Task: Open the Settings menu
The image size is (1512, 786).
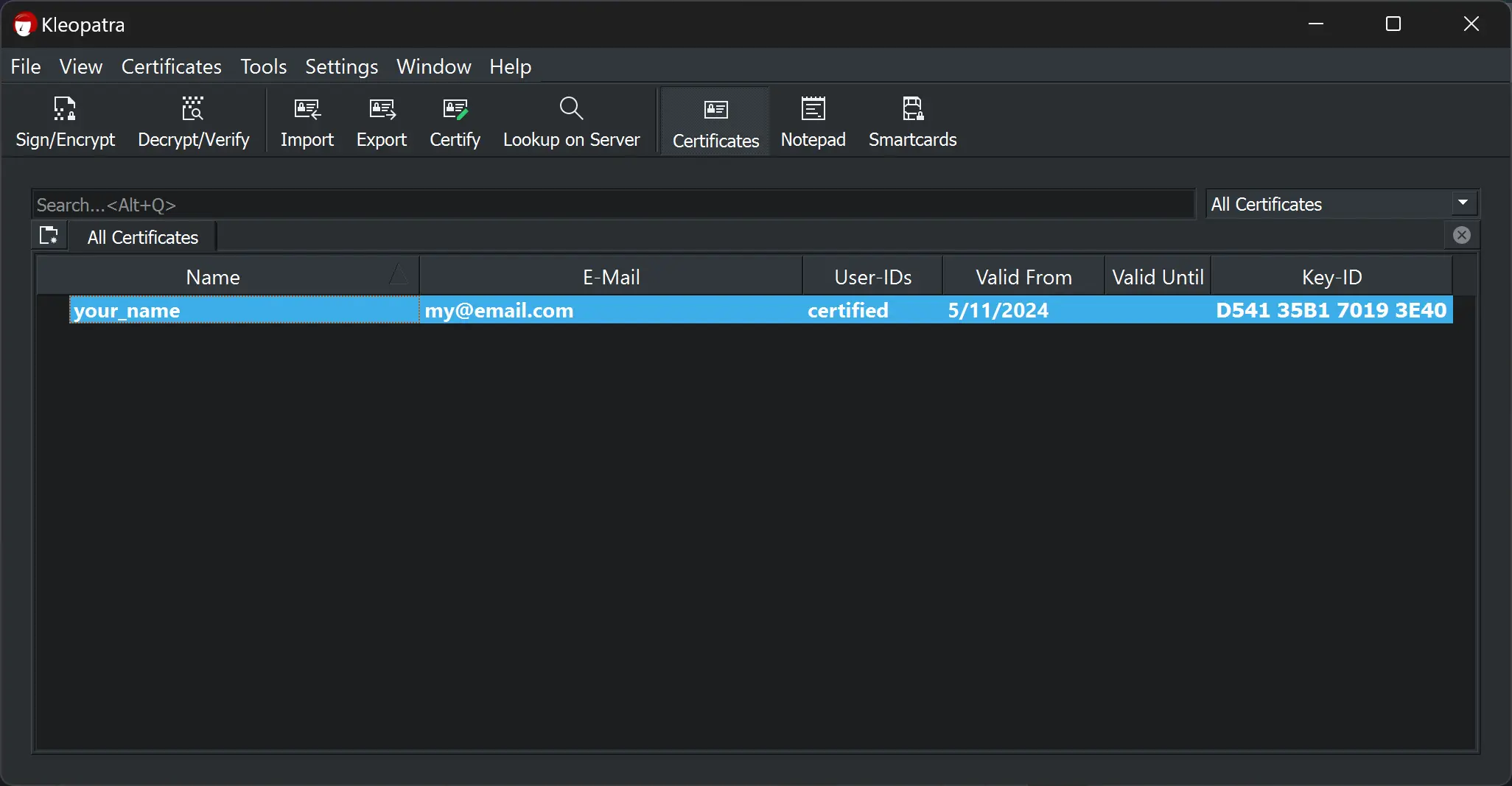Action: (341, 66)
